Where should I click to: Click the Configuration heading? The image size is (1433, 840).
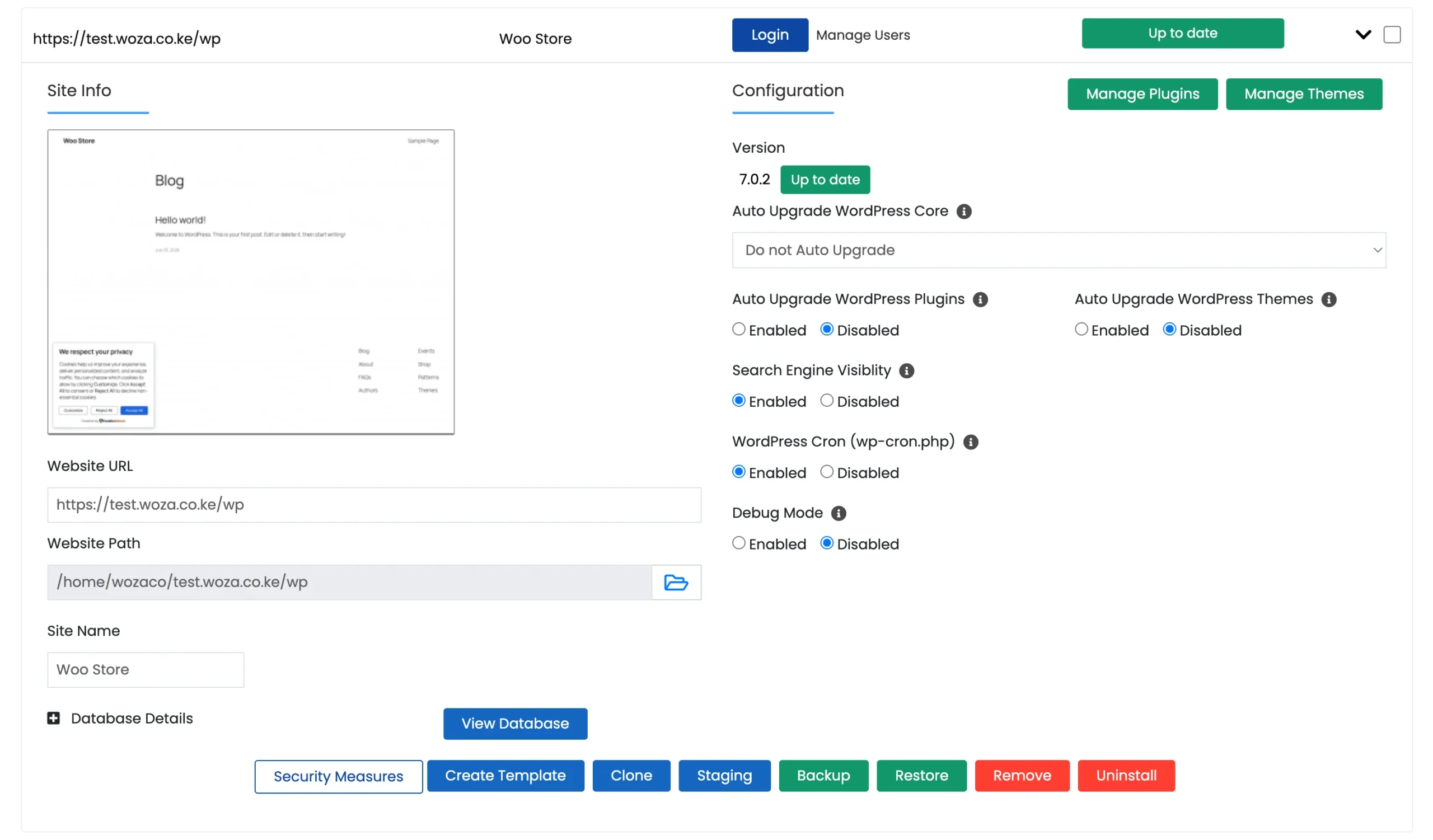click(x=788, y=91)
